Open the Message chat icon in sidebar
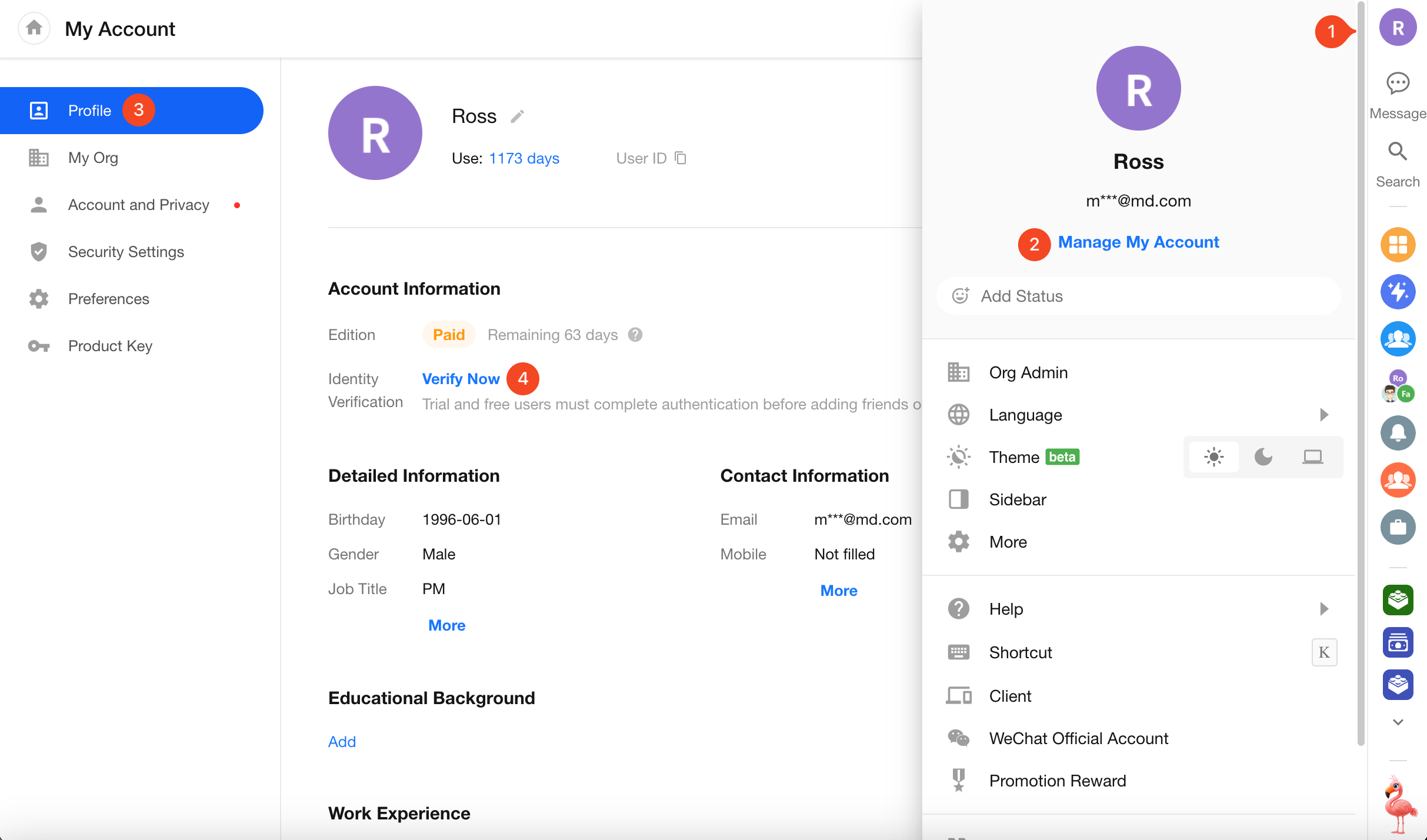 [x=1398, y=84]
